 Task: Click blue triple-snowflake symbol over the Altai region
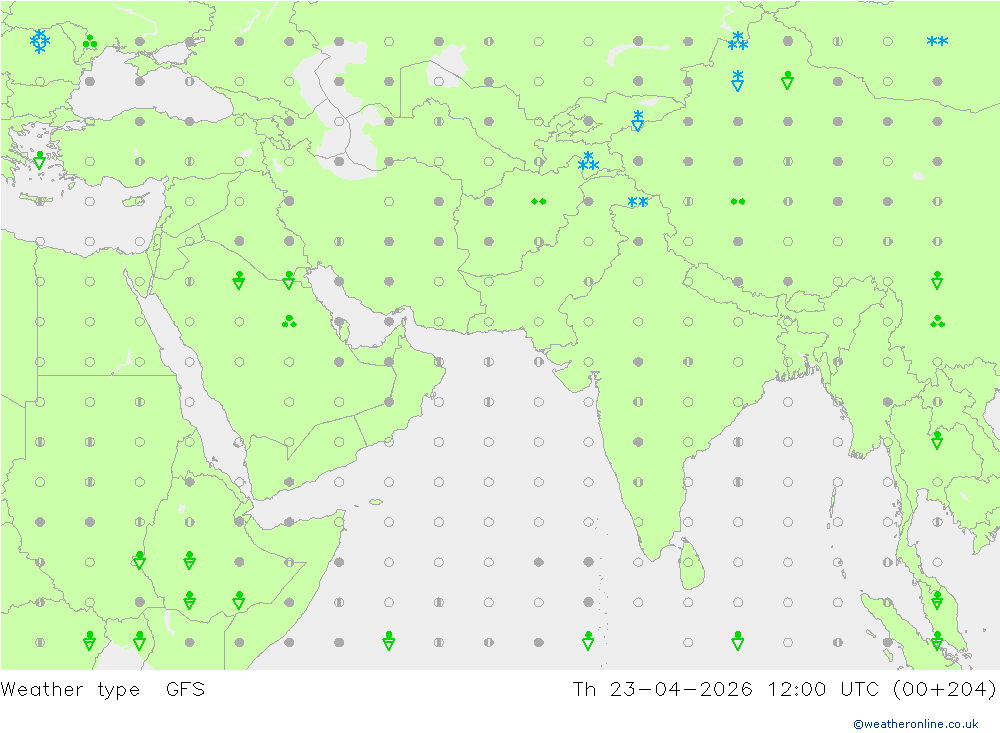pyautogui.click(x=738, y=41)
